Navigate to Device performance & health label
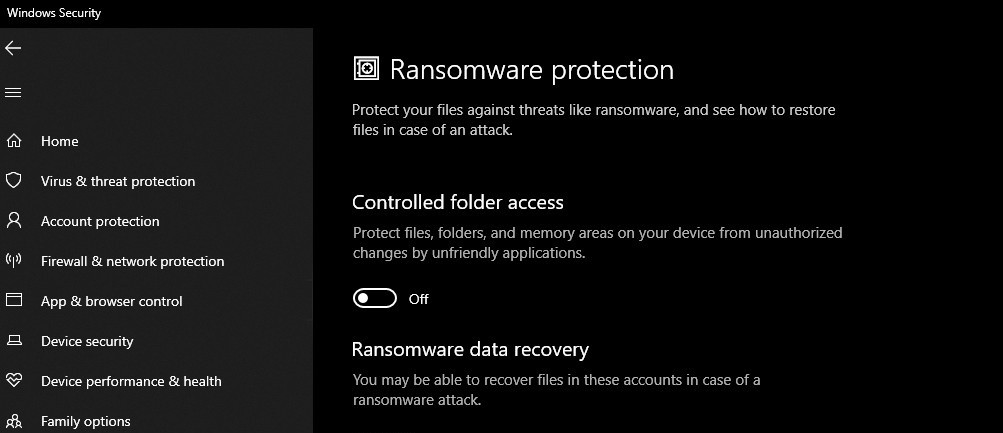This screenshot has width=1003, height=433. 131,382
